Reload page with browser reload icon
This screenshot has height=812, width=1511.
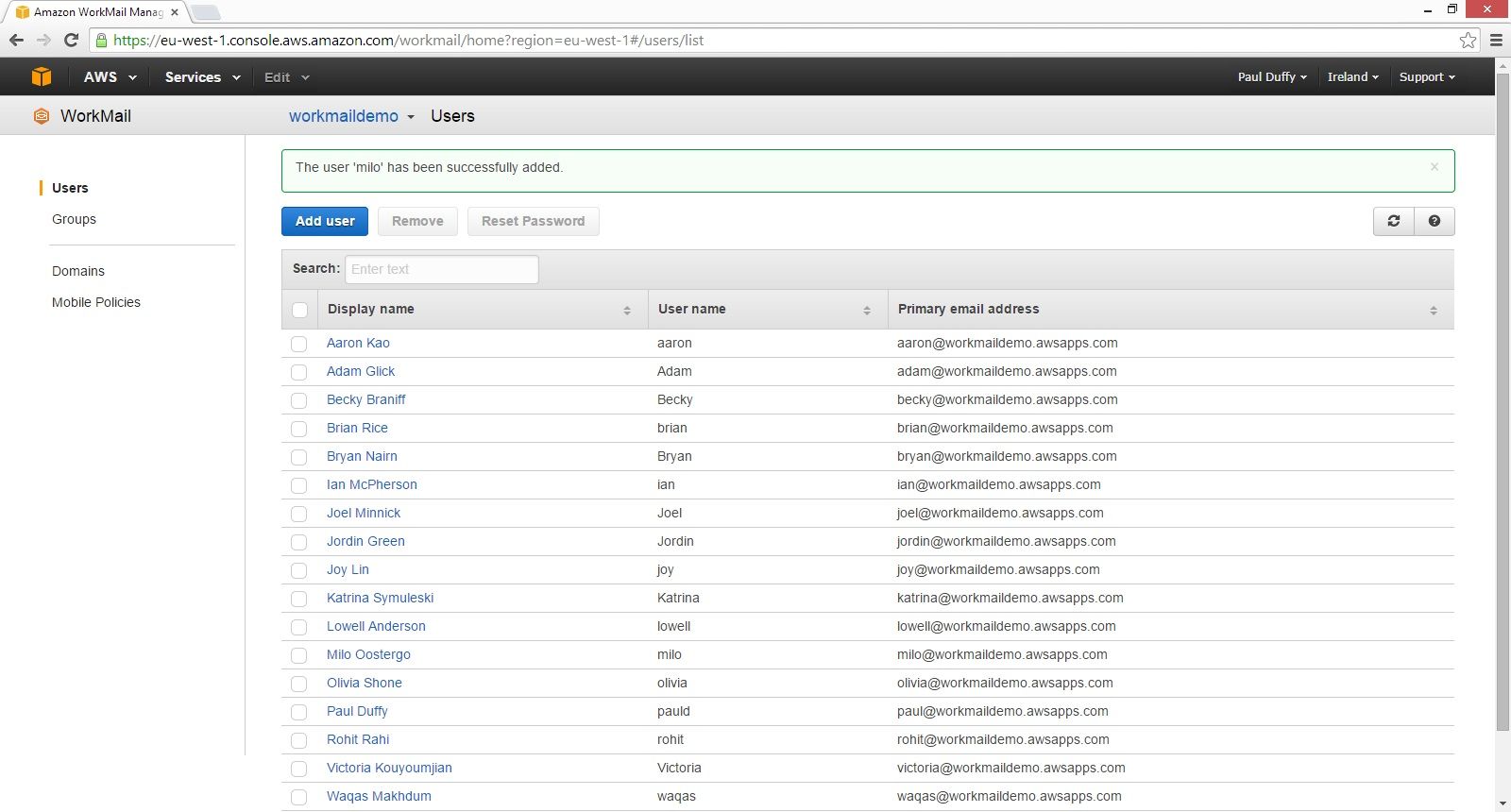71,40
